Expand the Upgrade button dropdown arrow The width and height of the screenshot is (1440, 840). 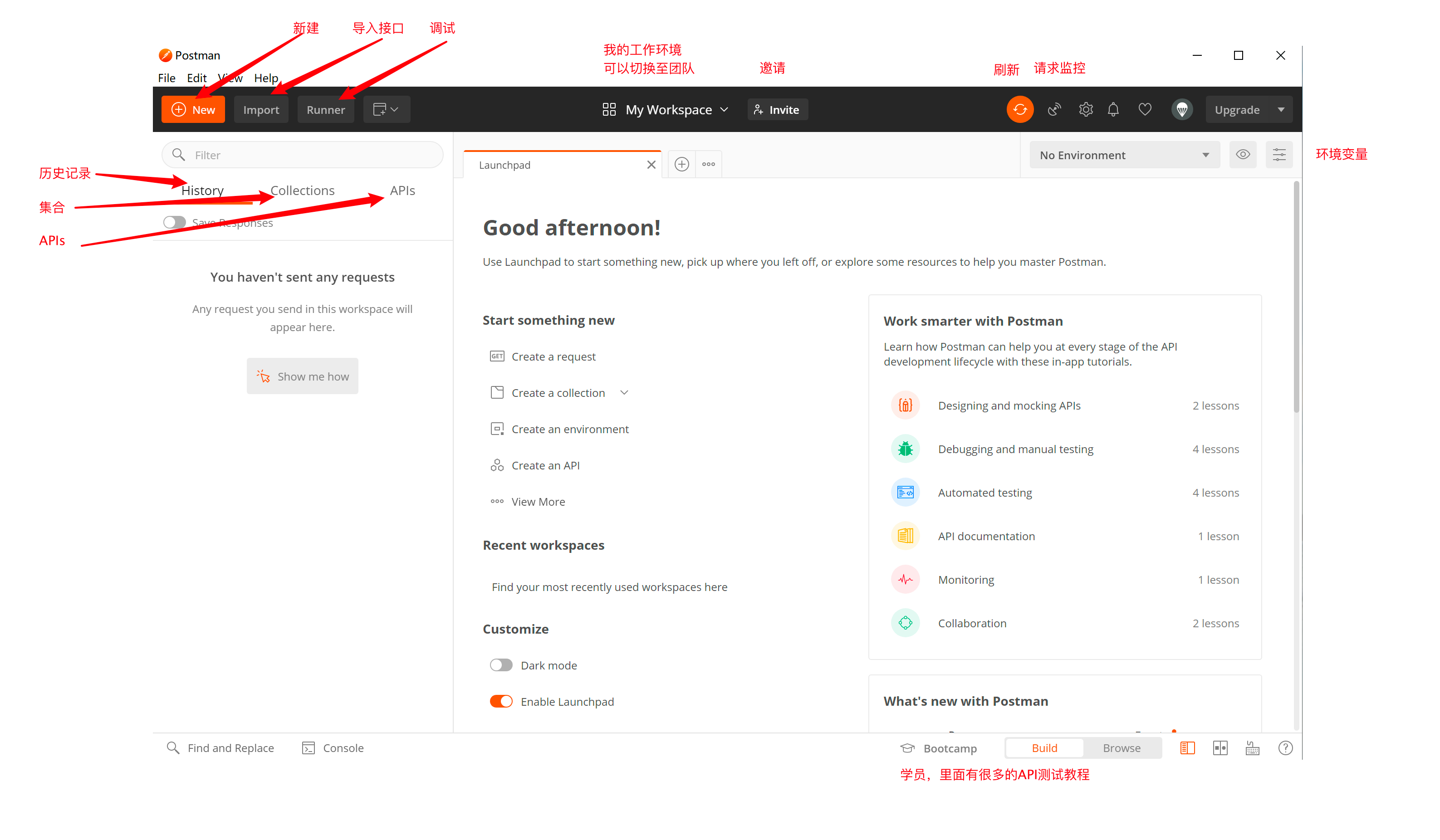tap(1281, 110)
